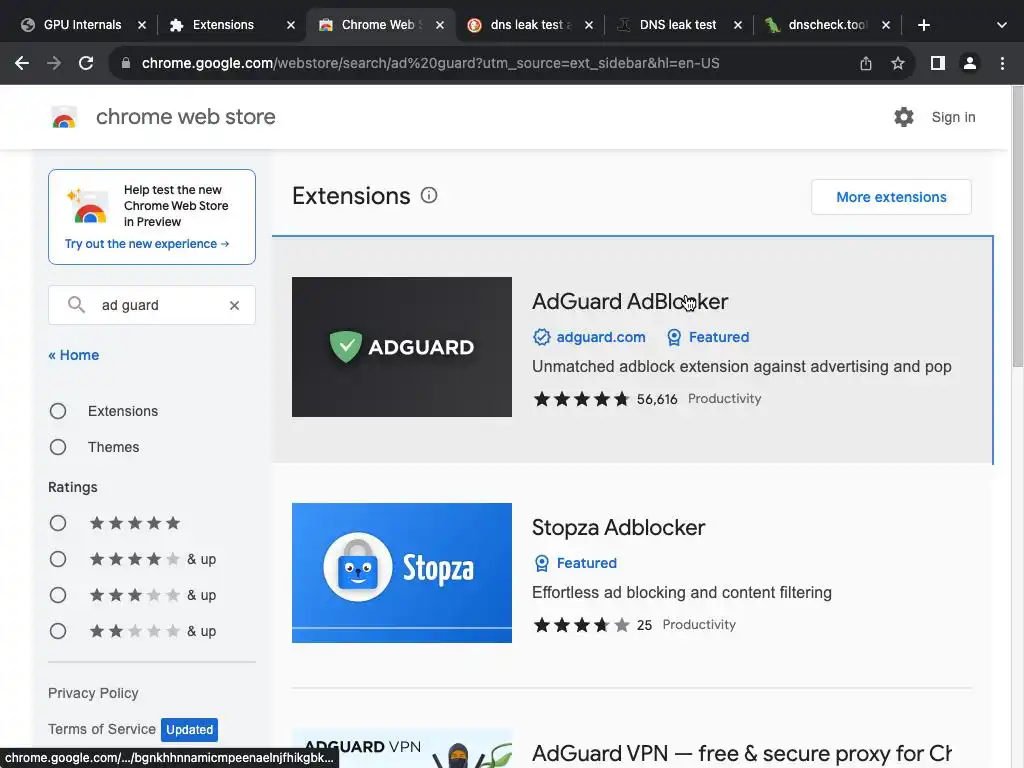This screenshot has width=1024, height=768.
Task: Open the side panel icon
Action: (938, 63)
